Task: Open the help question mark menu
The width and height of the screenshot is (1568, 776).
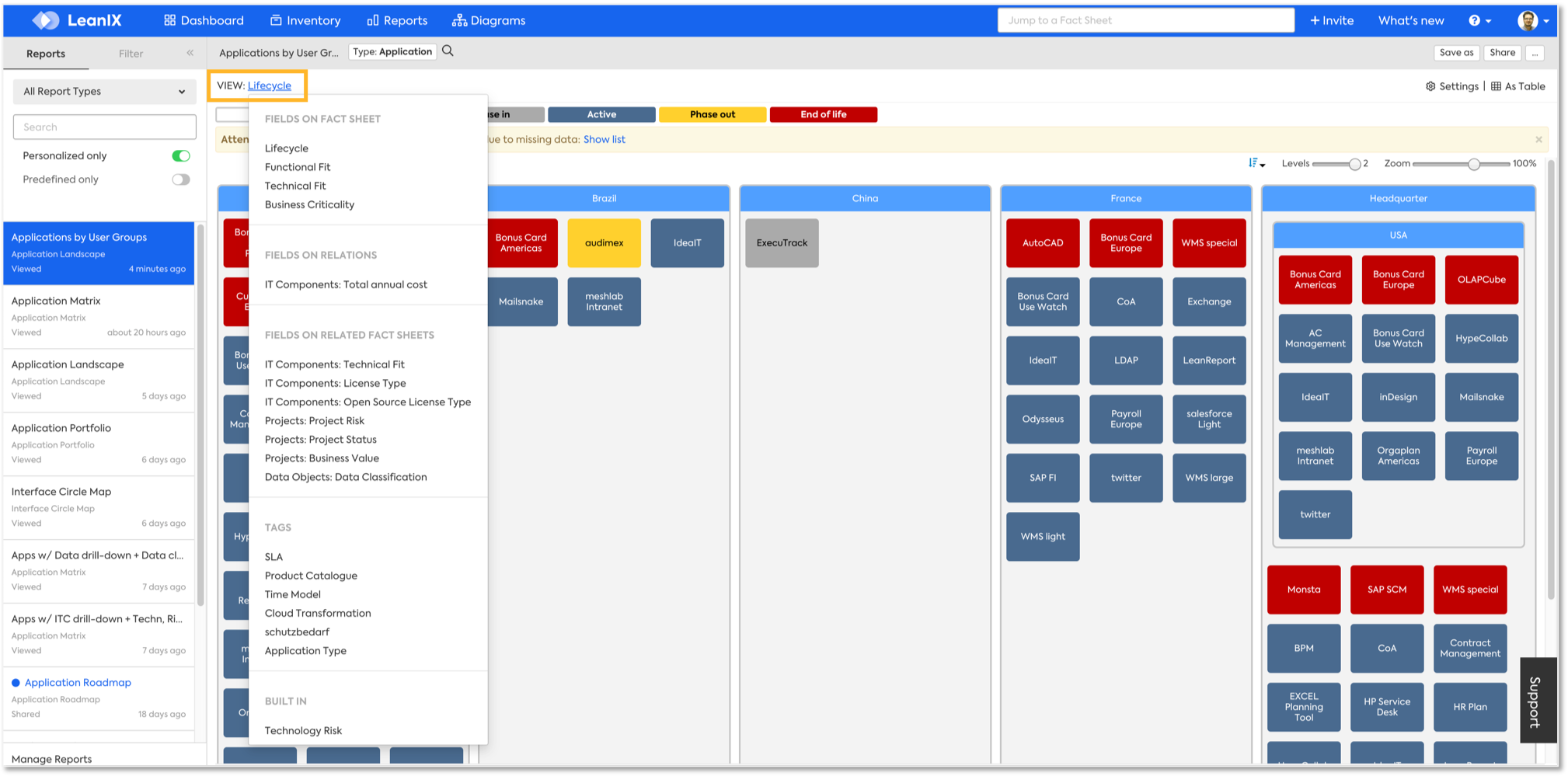Action: coord(1479,20)
